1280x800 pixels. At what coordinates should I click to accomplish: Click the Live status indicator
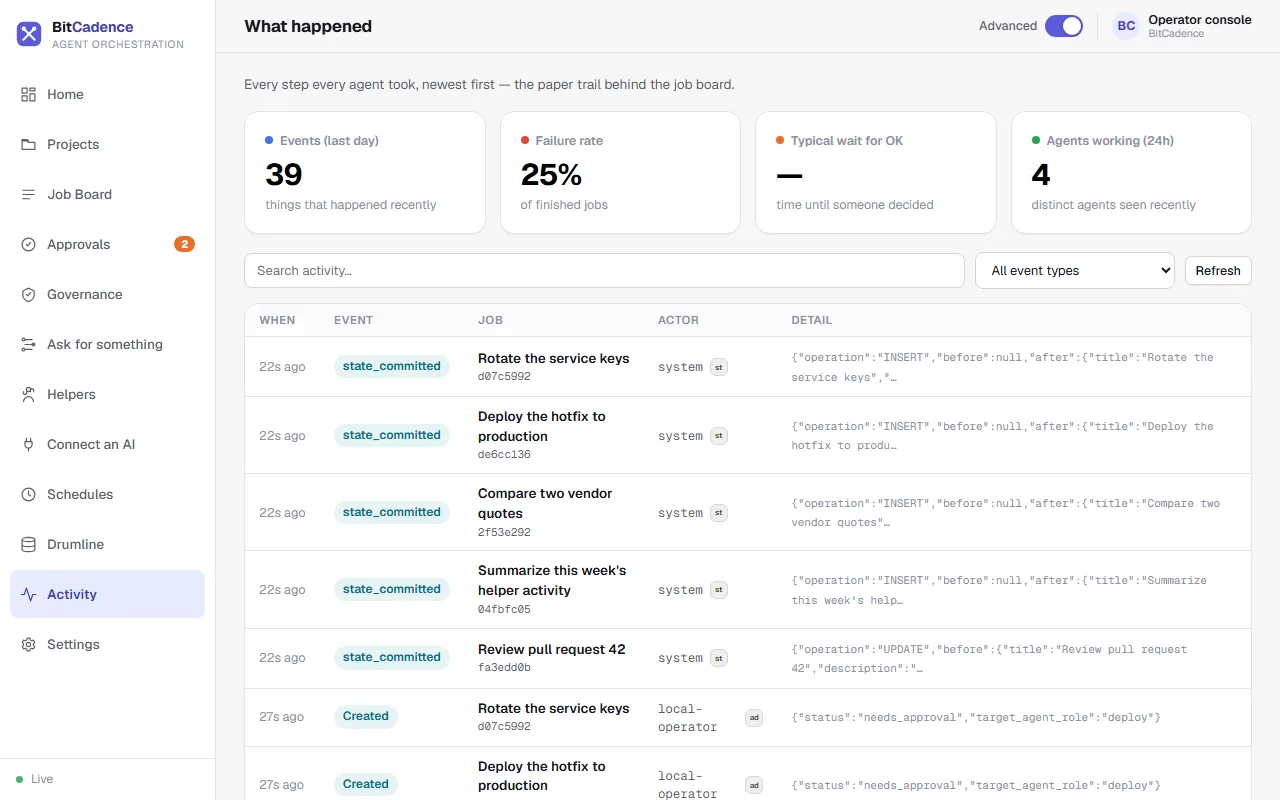click(35, 779)
